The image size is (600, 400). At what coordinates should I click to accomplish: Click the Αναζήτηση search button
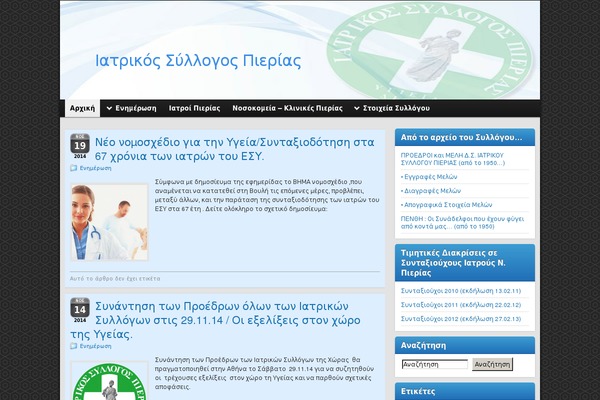click(492, 364)
